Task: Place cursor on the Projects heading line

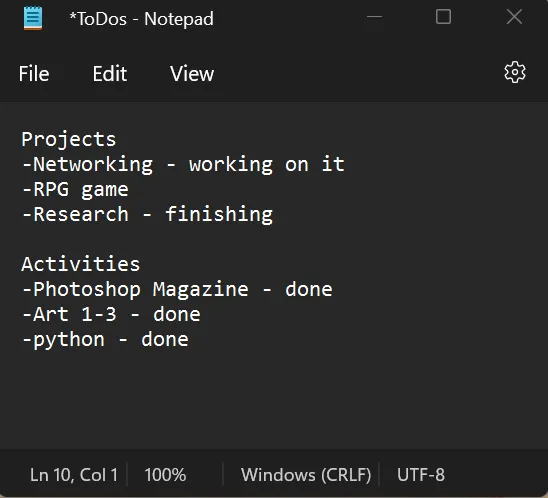Action: point(68,139)
